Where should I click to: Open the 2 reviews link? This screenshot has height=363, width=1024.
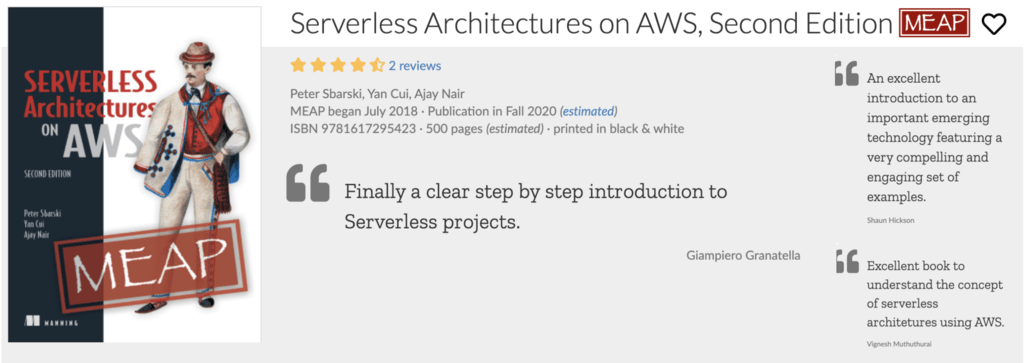pos(415,66)
